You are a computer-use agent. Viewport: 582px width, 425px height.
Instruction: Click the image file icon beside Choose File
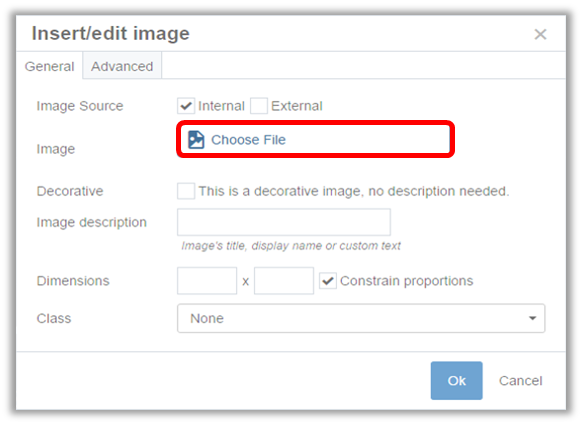click(x=196, y=140)
